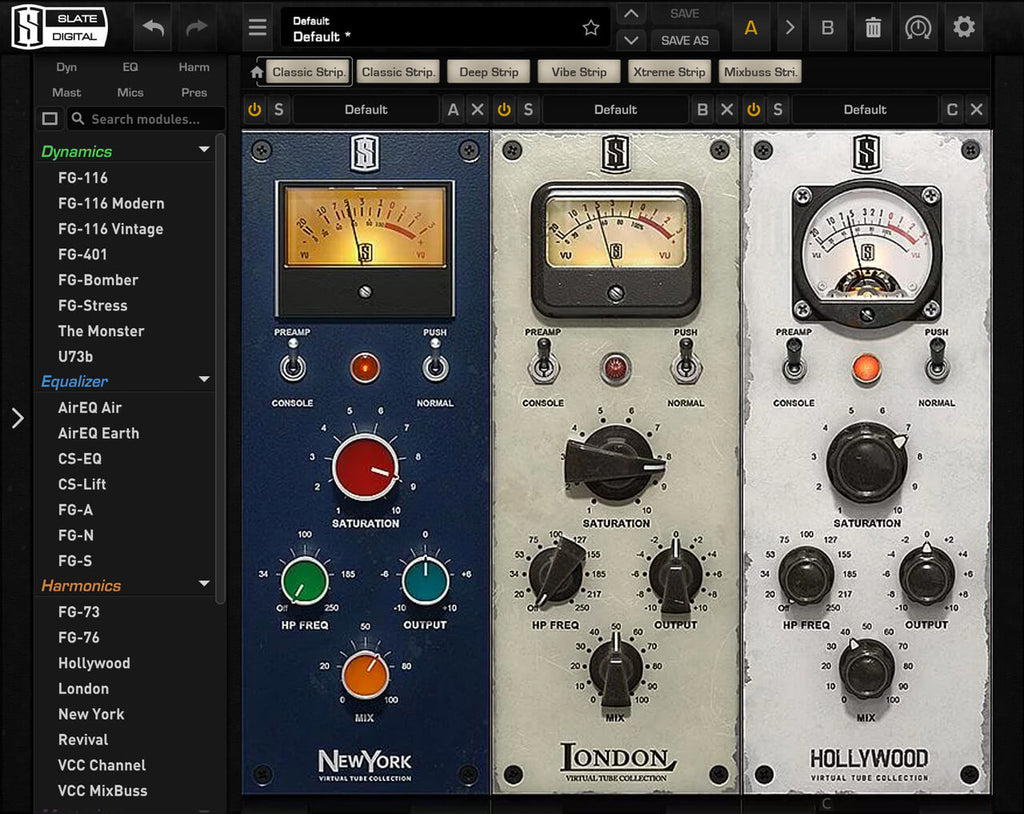
Task: Select VCC Channel in module list
Action: 102,765
